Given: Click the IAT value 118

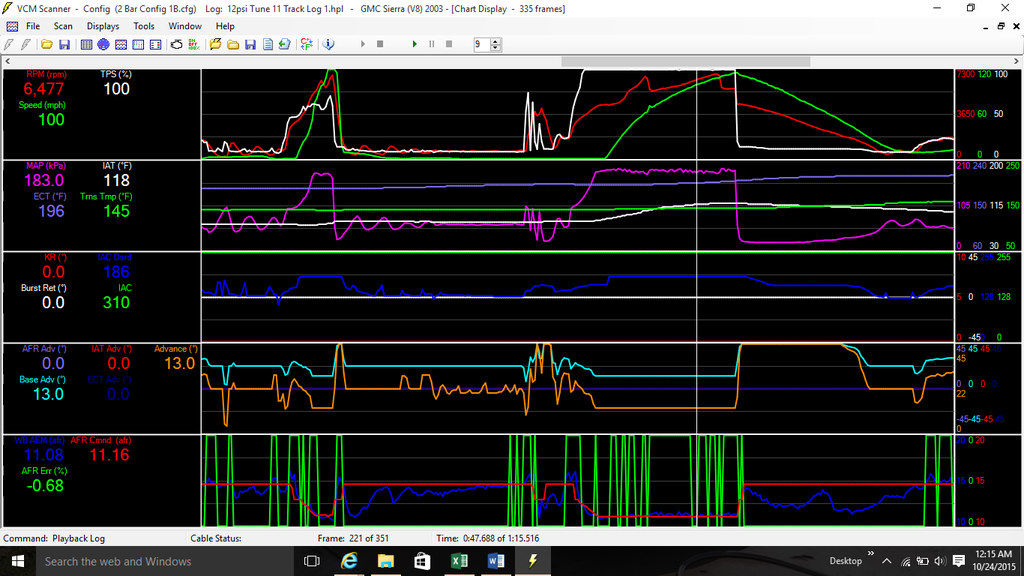Looking at the screenshot, I should click(116, 180).
